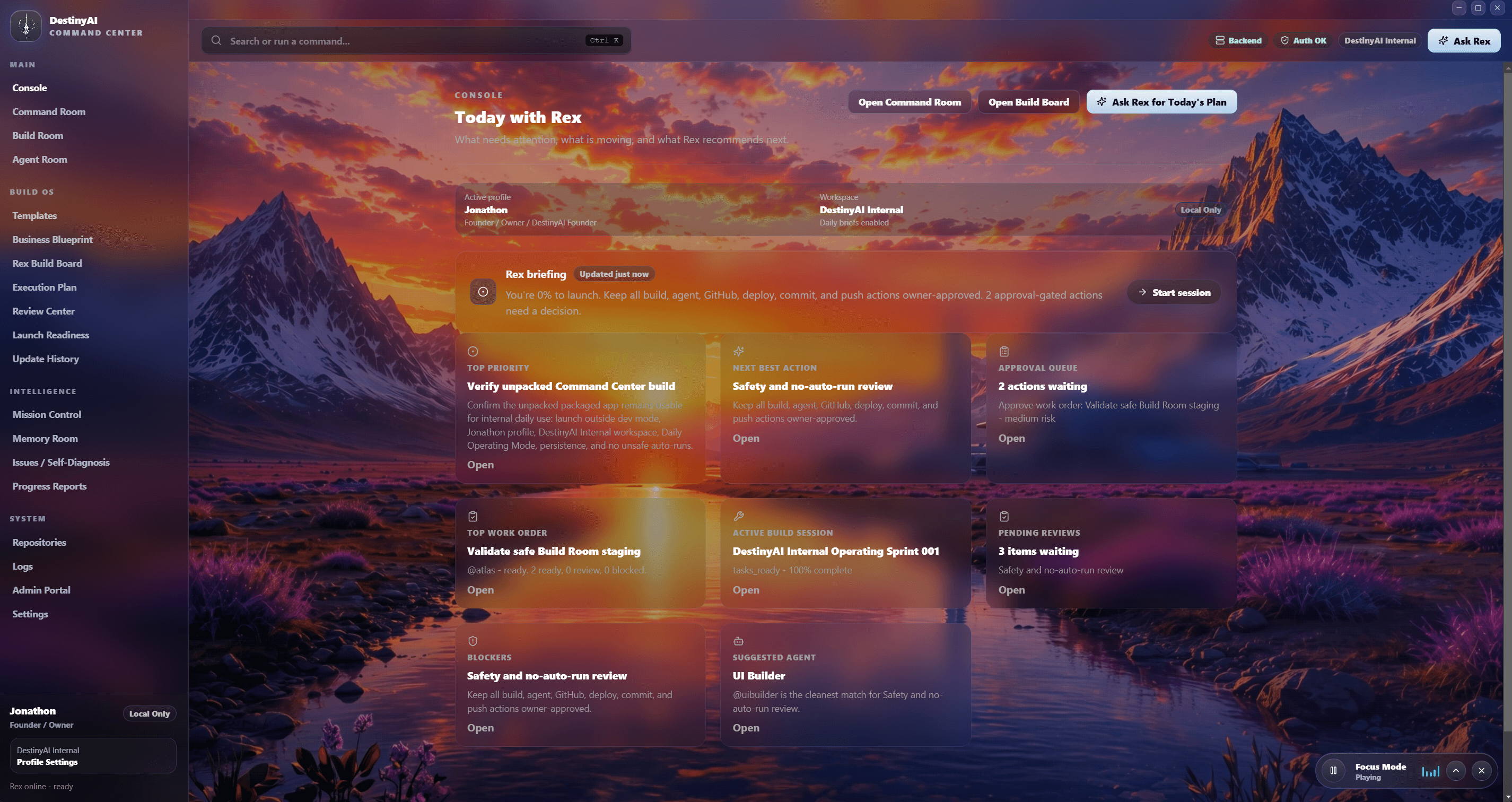The height and width of the screenshot is (802, 1512).
Task: Go to Review Center
Action: pos(43,311)
